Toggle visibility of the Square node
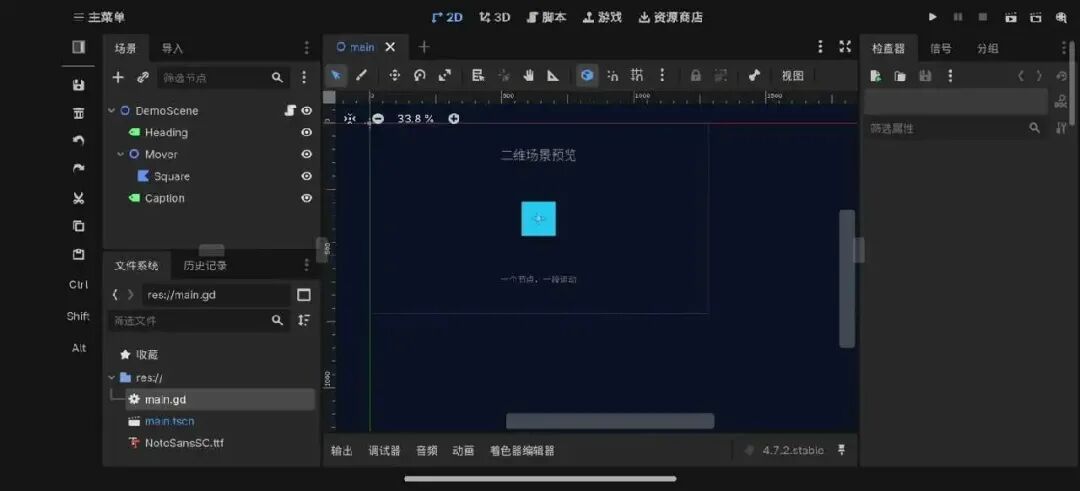Image resolution: width=1080 pixels, height=491 pixels. point(307,176)
